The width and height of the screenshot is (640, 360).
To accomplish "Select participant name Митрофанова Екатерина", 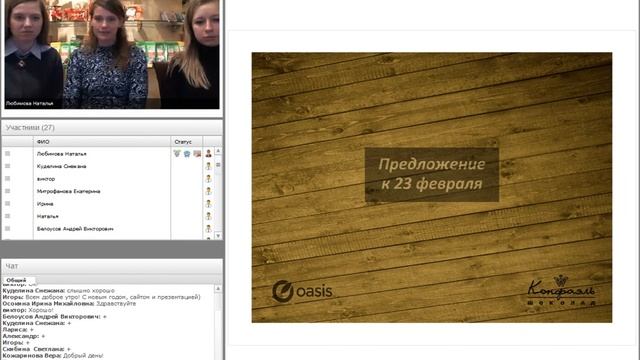I will (69, 191).
